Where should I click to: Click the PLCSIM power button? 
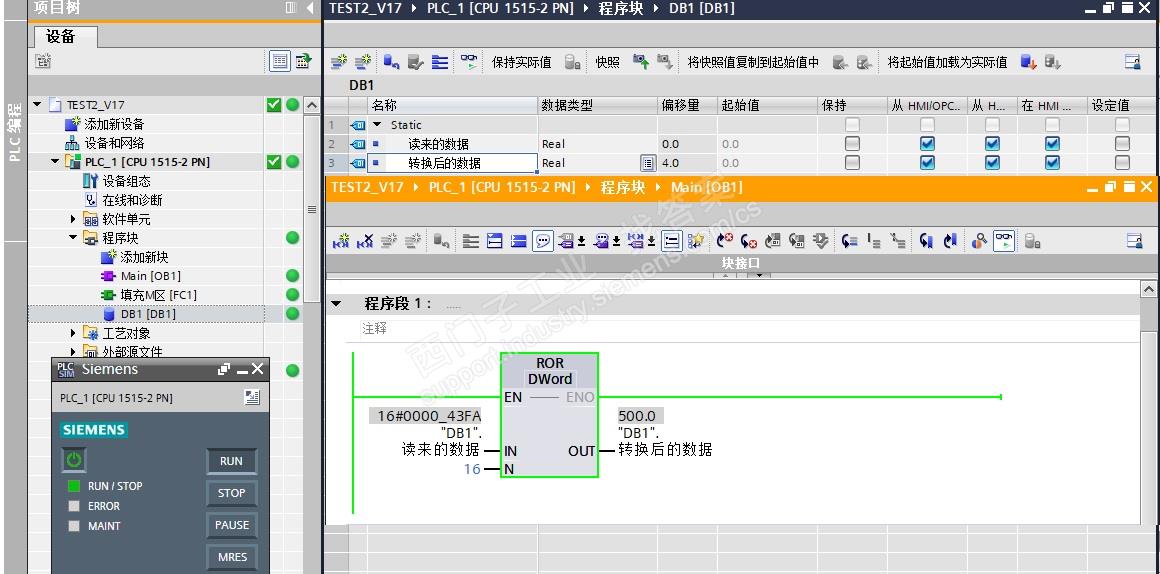click(73, 460)
